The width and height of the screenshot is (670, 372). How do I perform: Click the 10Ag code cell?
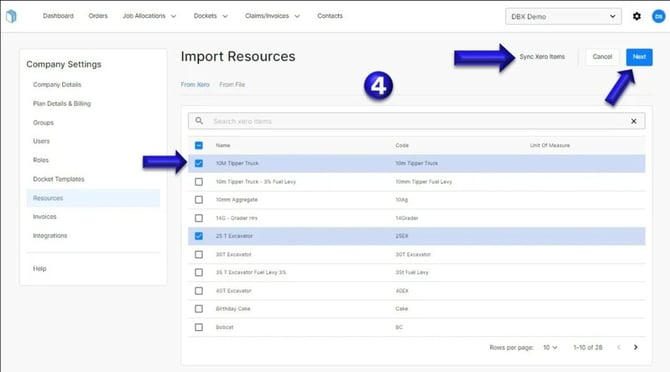(x=401, y=199)
